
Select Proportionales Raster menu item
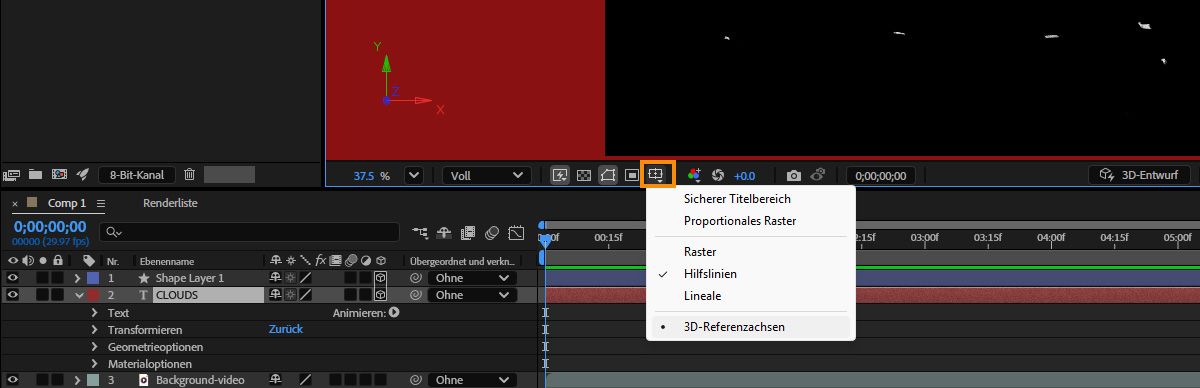pyautogui.click(x=751, y=221)
